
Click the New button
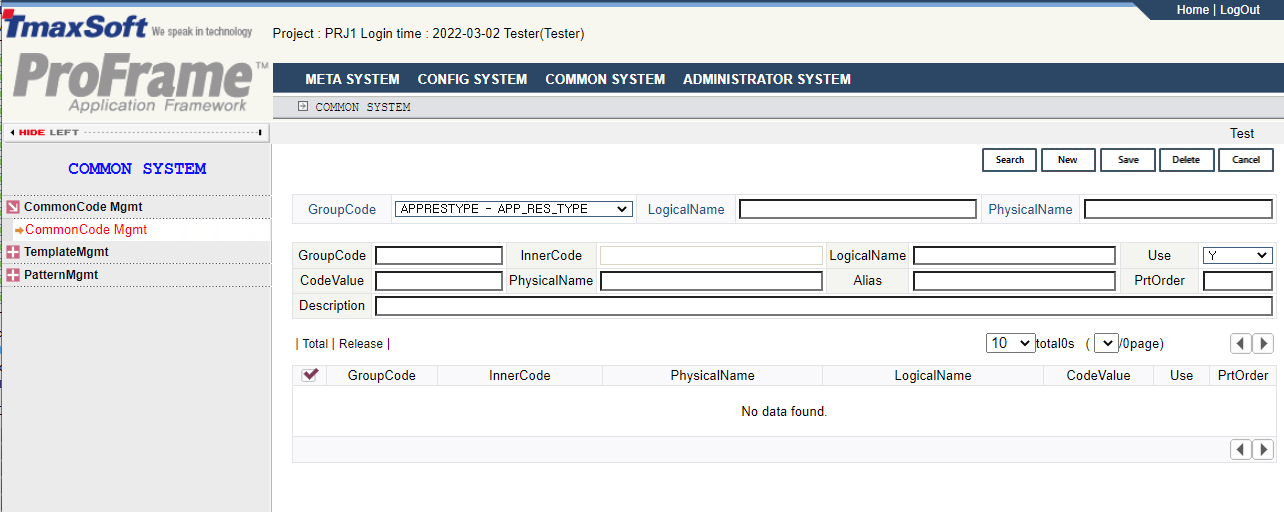1068,160
